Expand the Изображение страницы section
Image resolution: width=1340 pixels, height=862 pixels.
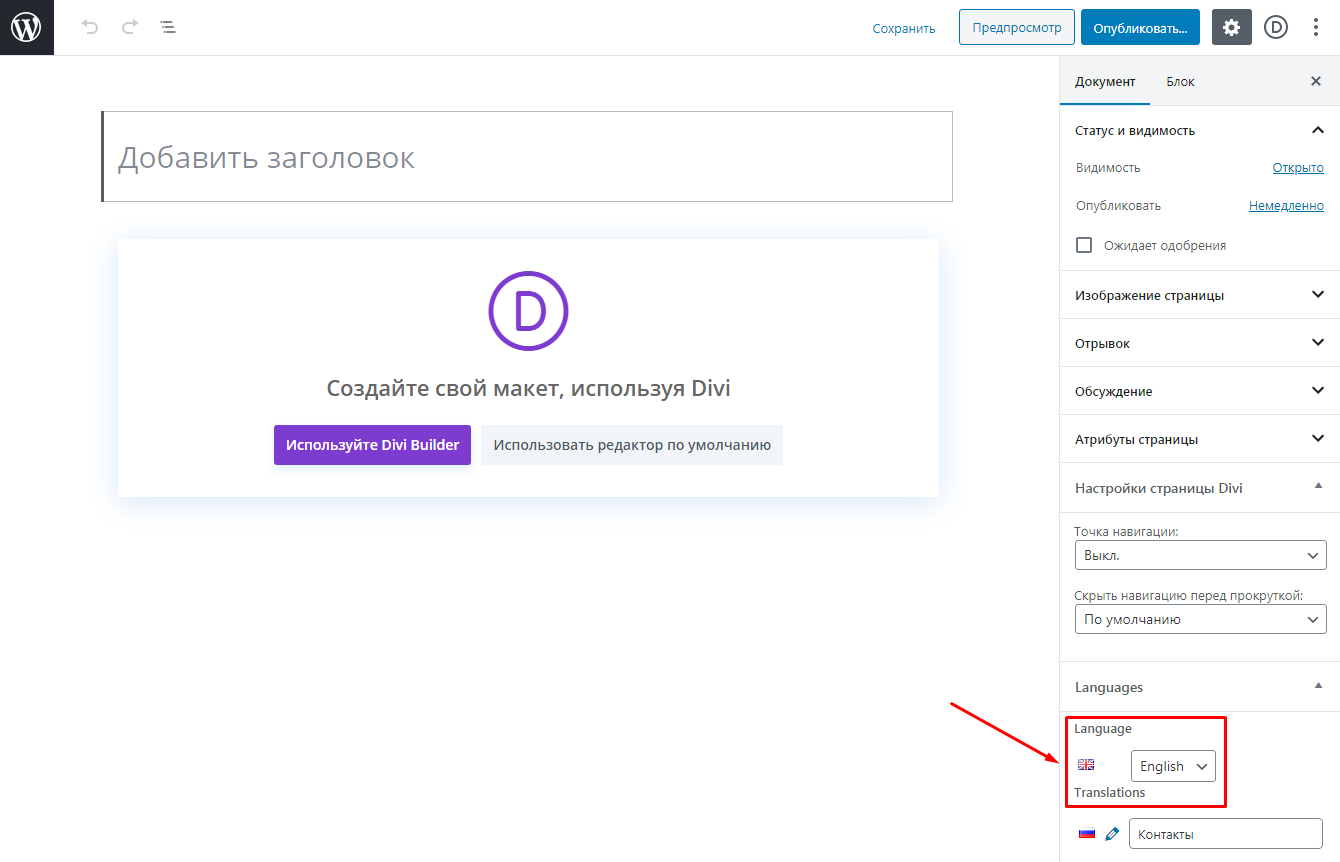[1199, 295]
